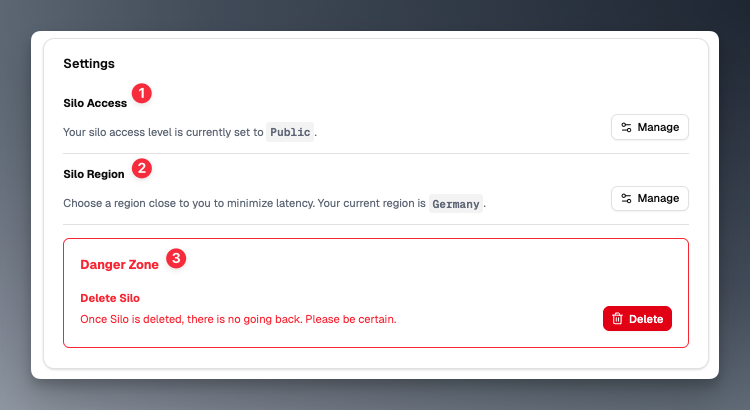The width and height of the screenshot is (750, 410).
Task: Click the sliders icon in Silo Access Manage button
Action: [626, 127]
